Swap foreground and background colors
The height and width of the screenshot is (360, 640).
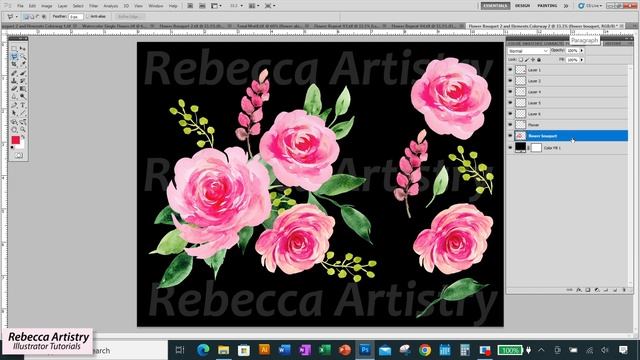[x=23, y=137]
